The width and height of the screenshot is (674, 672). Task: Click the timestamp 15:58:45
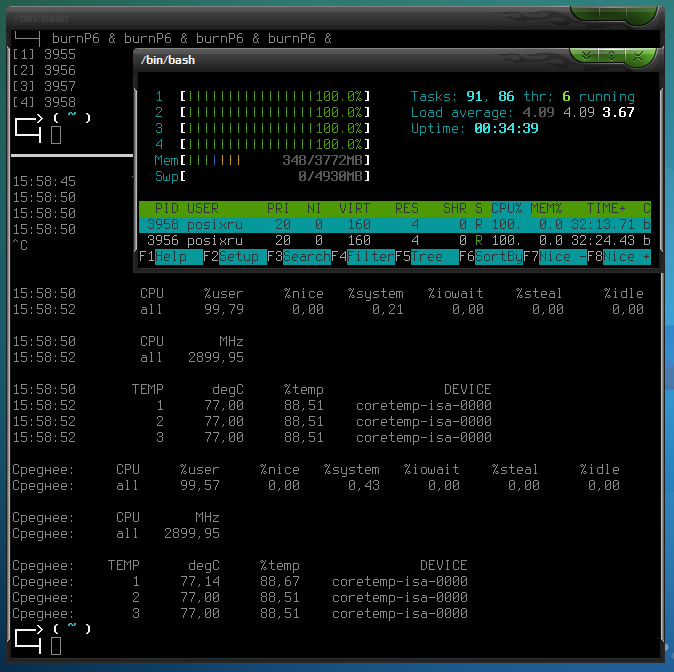(44, 181)
